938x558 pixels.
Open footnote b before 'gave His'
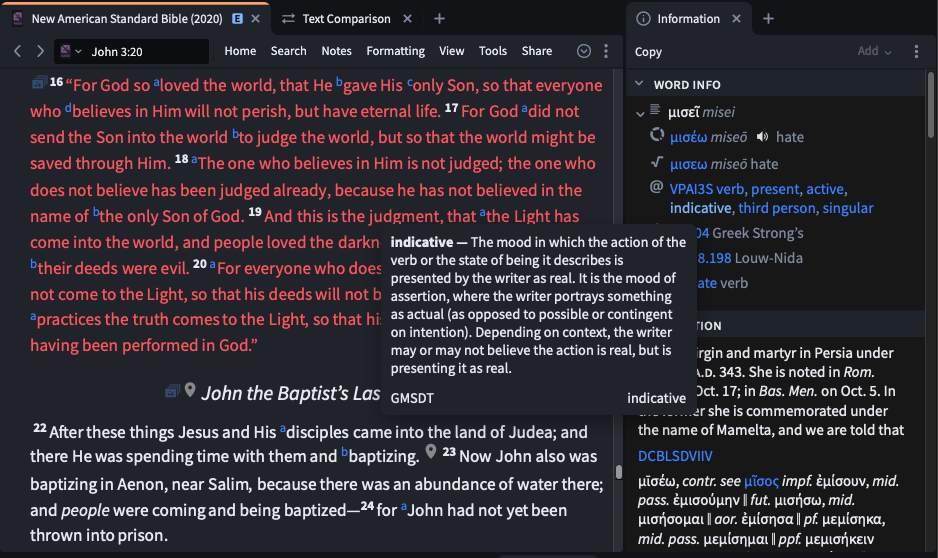tap(339, 82)
